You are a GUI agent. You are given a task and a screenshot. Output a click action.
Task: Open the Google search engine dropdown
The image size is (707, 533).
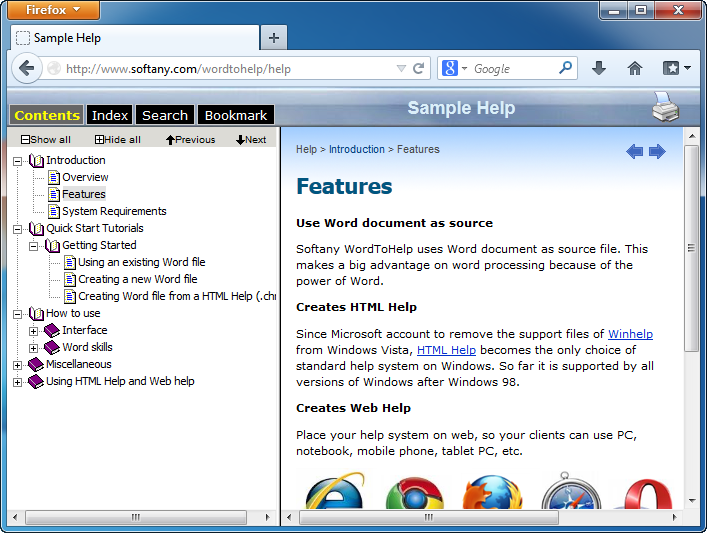pos(455,69)
